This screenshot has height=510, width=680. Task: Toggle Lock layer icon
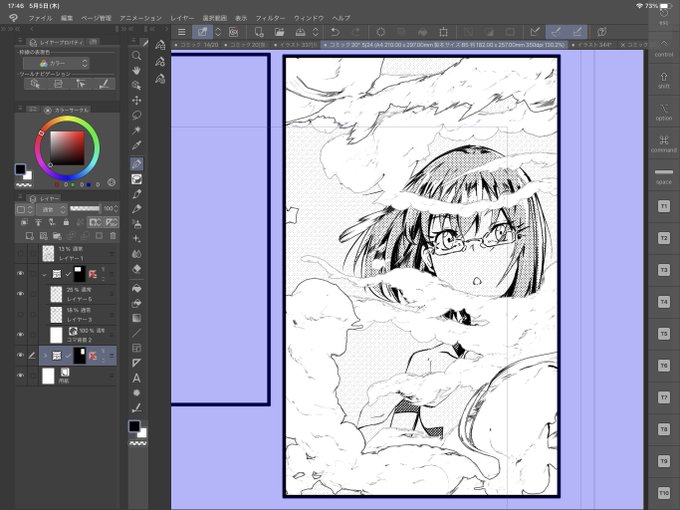click(x=66, y=222)
